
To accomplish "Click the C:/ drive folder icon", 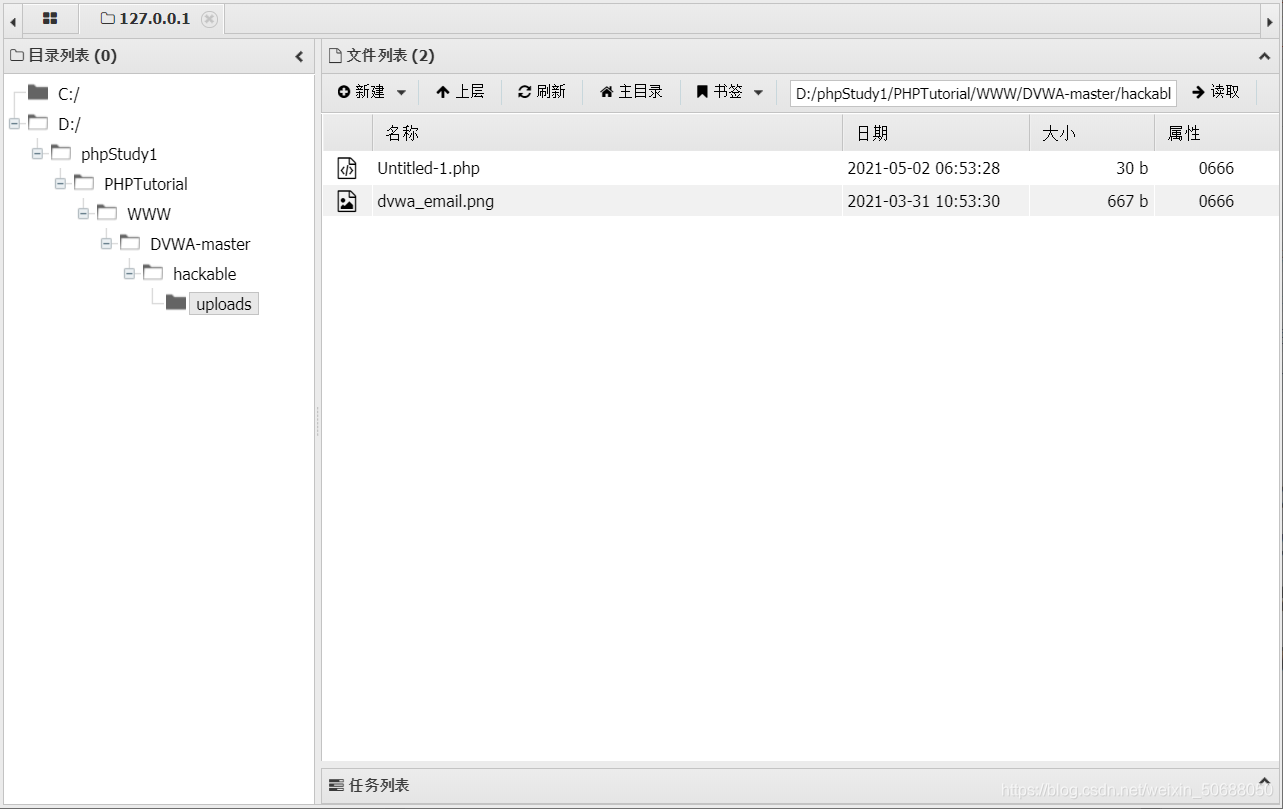I will [38, 93].
